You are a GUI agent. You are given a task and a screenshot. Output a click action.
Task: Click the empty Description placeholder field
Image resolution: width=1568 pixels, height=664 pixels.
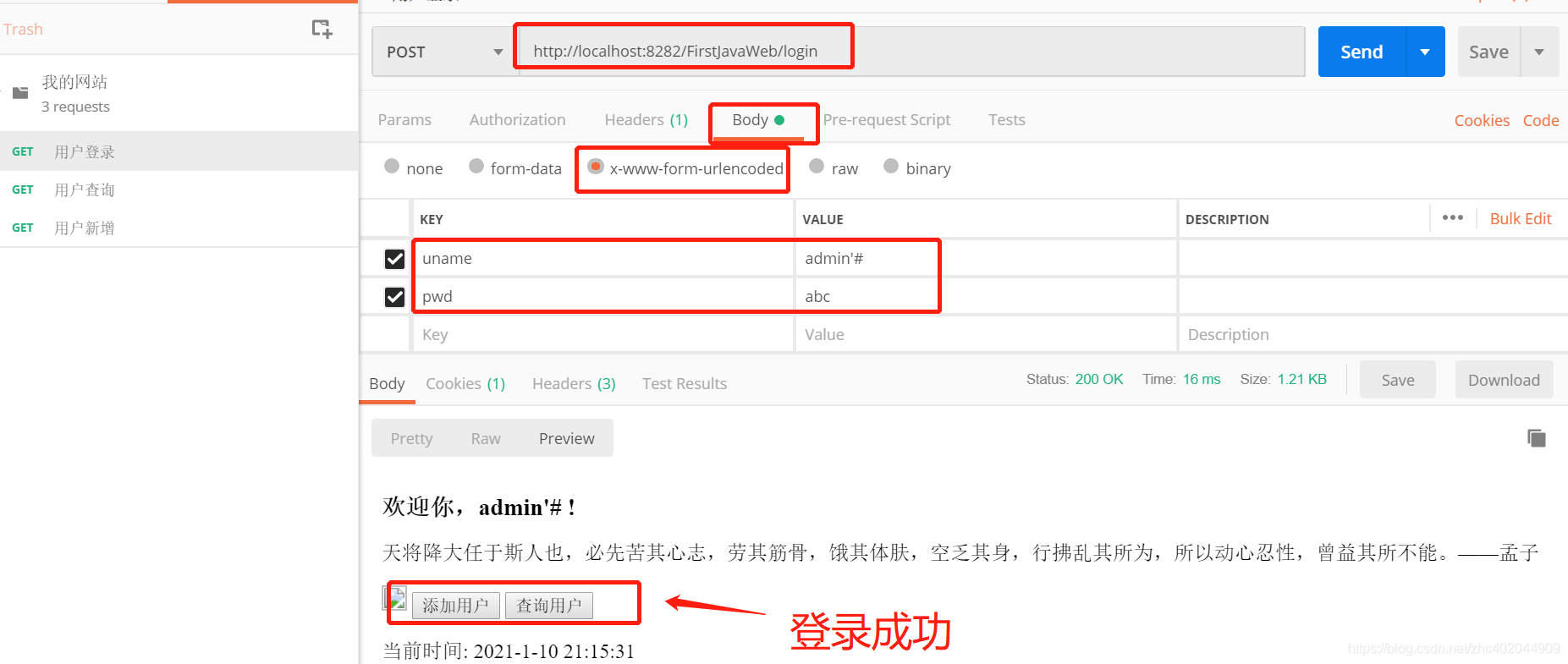tap(1373, 335)
